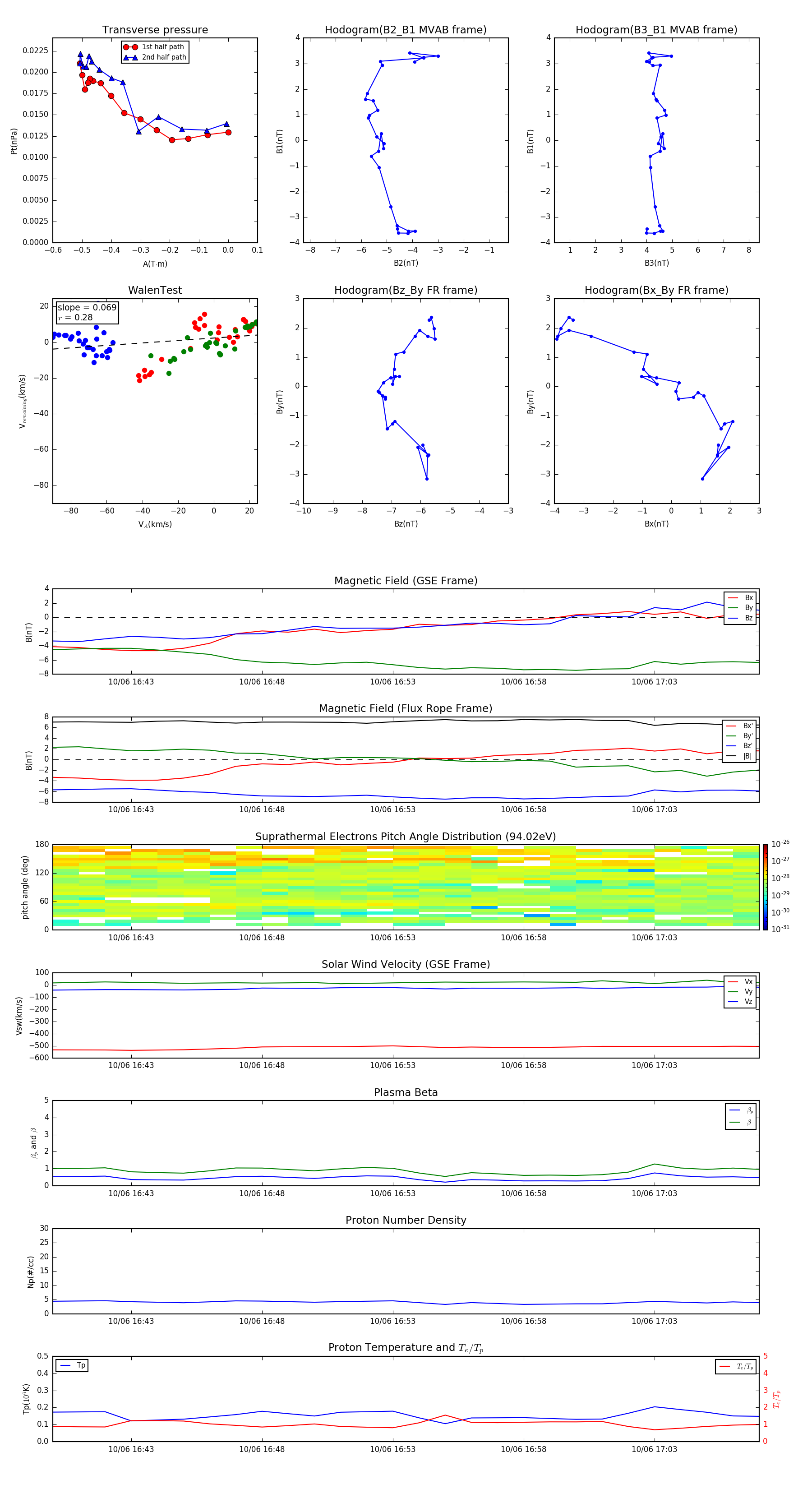Image resolution: width=812 pixels, height=1489 pixels.
Task: Click the "Proton Number Density" title
Action: click(x=406, y=1220)
